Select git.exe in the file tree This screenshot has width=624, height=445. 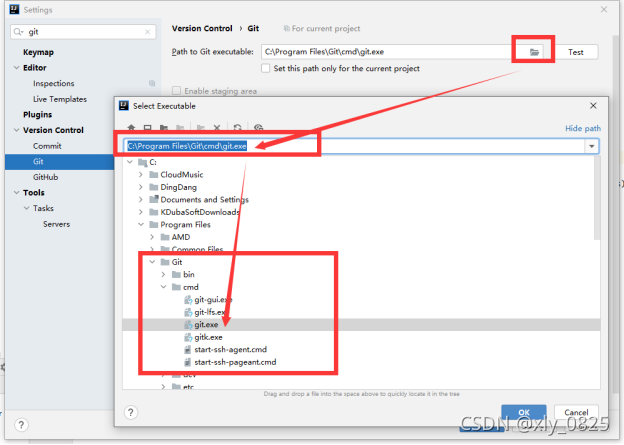click(x=206, y=325)
